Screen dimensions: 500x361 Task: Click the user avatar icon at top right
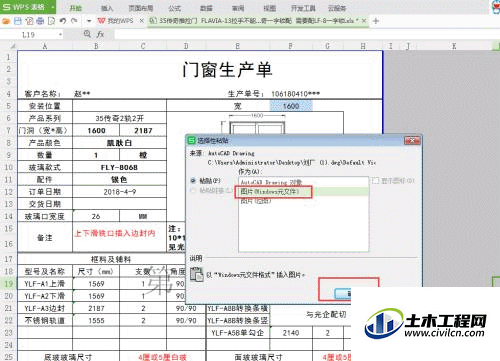[496, 7]
